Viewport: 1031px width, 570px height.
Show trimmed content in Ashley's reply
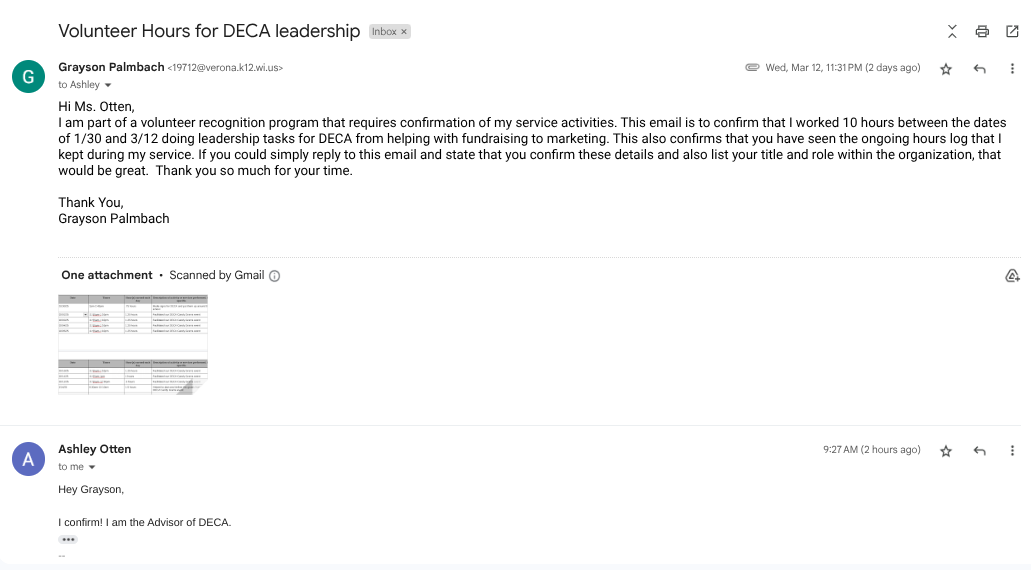[68, 539]
